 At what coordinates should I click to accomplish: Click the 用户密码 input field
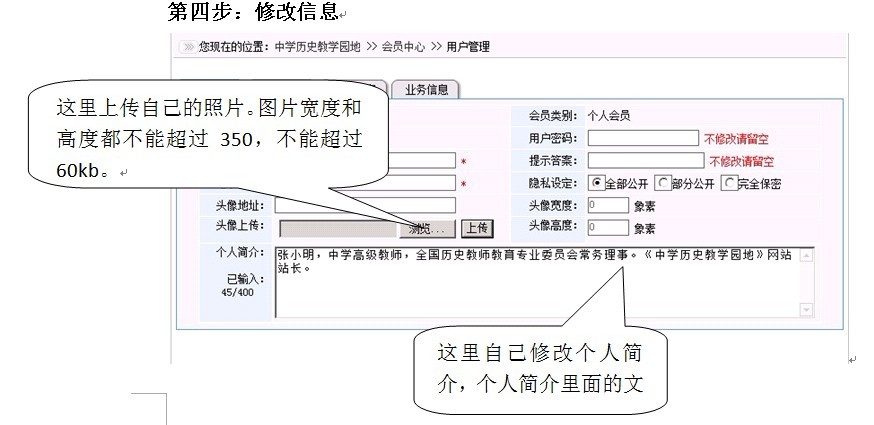point(642,138)
